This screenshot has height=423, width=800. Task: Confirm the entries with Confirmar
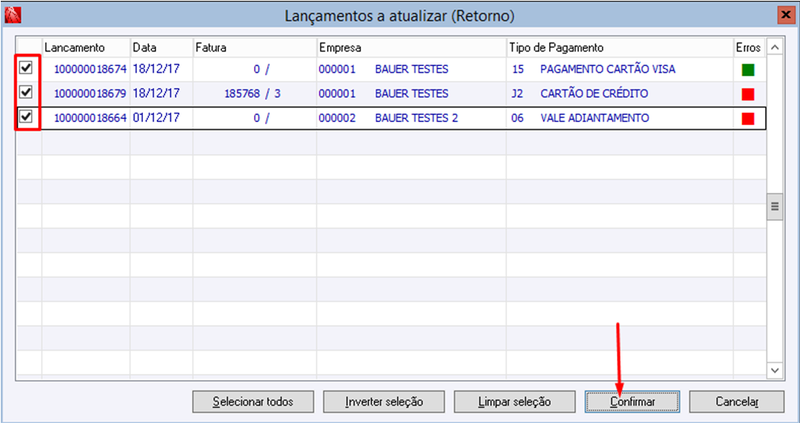633,402
